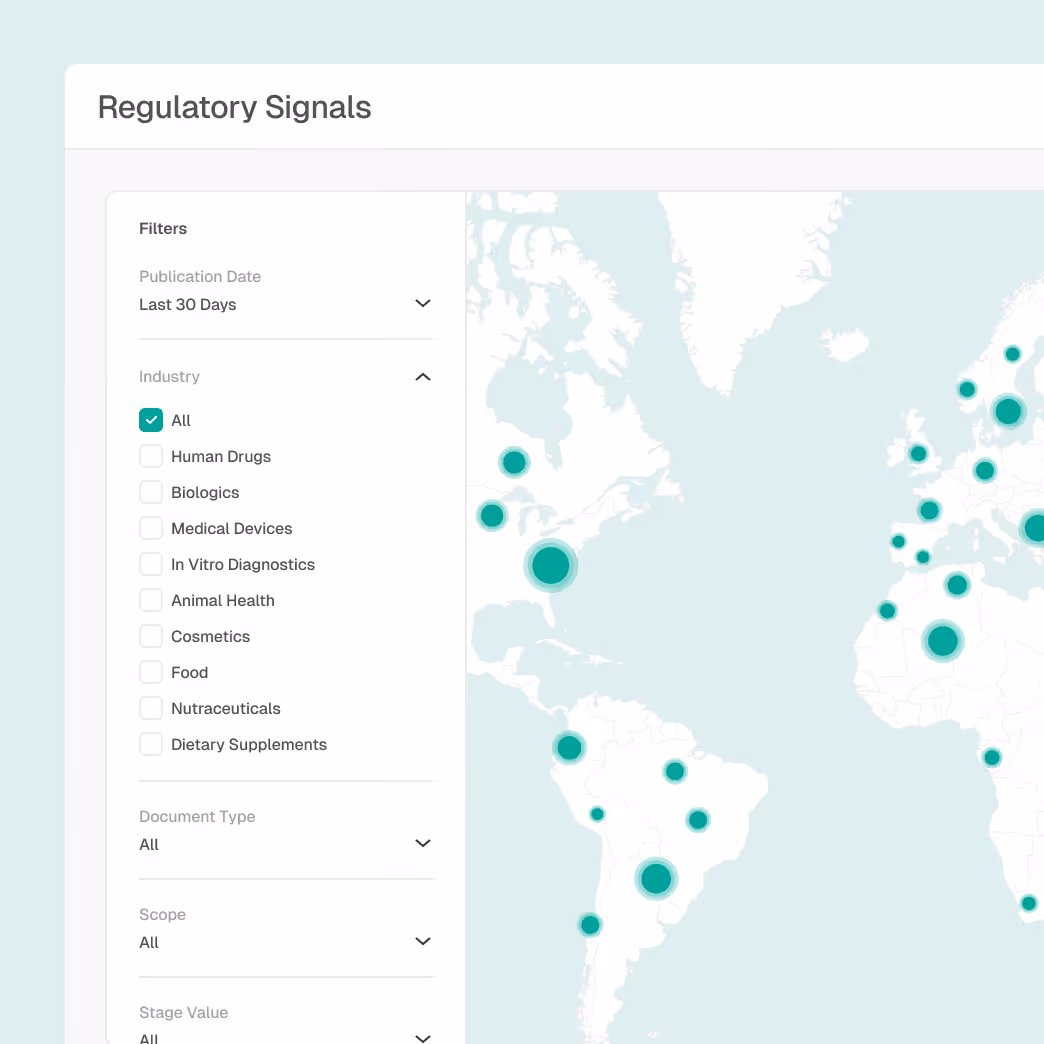Image resolution: width=1044 pixels, height=1044 pixels.
Task: Open the large cluster marker over Scandinavia
Action: pos(1008,411)
